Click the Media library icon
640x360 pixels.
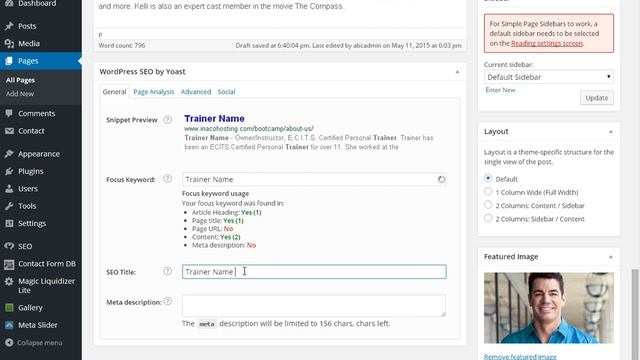click(x=9, y=43)
